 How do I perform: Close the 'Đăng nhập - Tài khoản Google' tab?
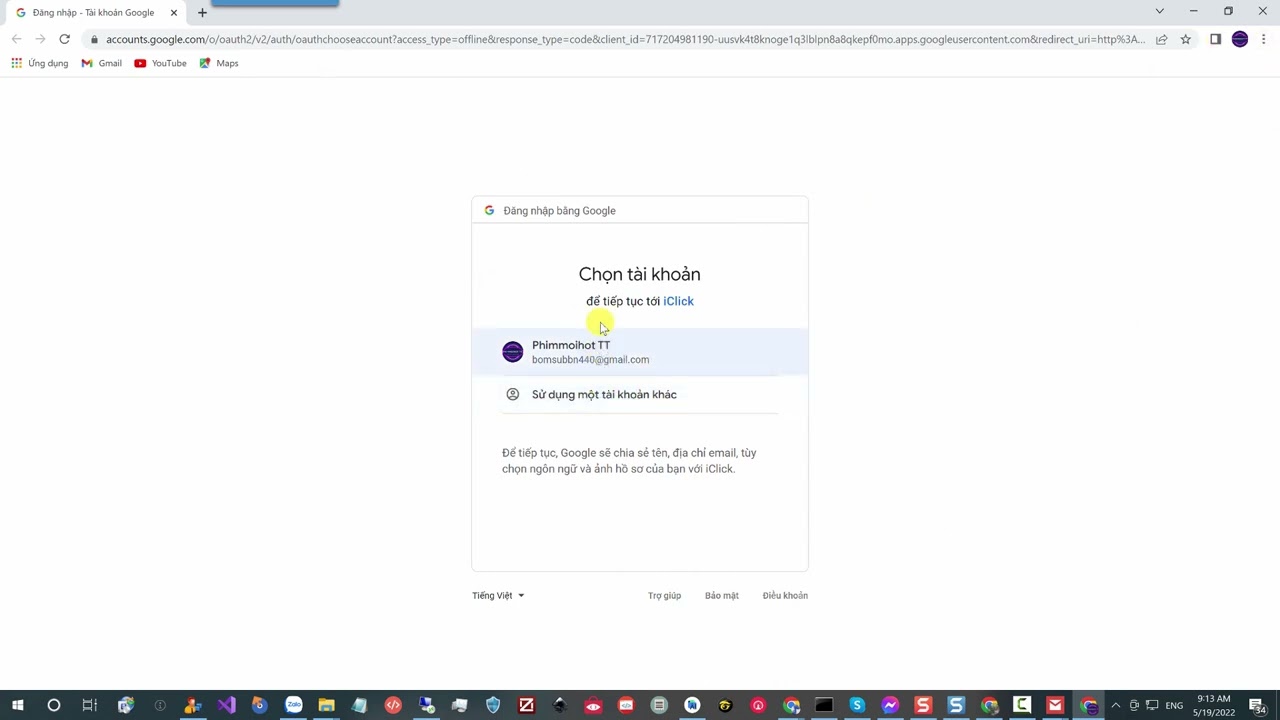pos(173,13)
